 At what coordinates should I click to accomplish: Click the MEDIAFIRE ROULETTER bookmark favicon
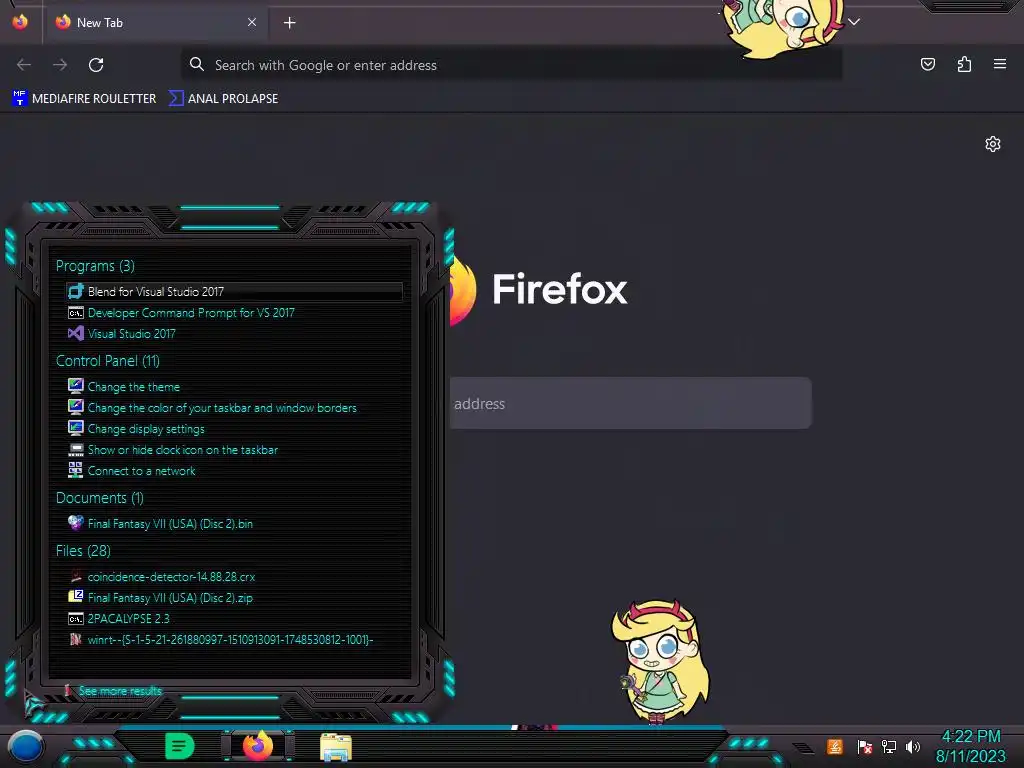point(20,98)
